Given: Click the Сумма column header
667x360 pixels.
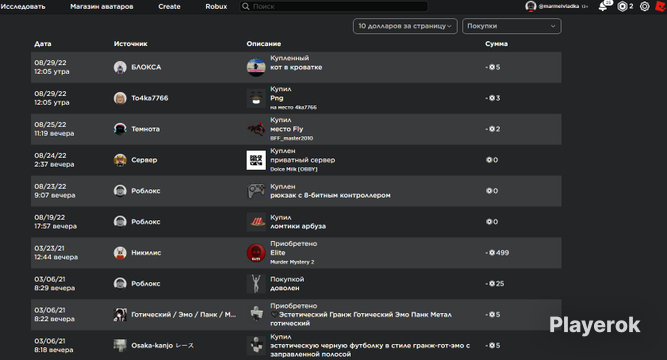Looking at the screenshot, I should tap(496, 44).
